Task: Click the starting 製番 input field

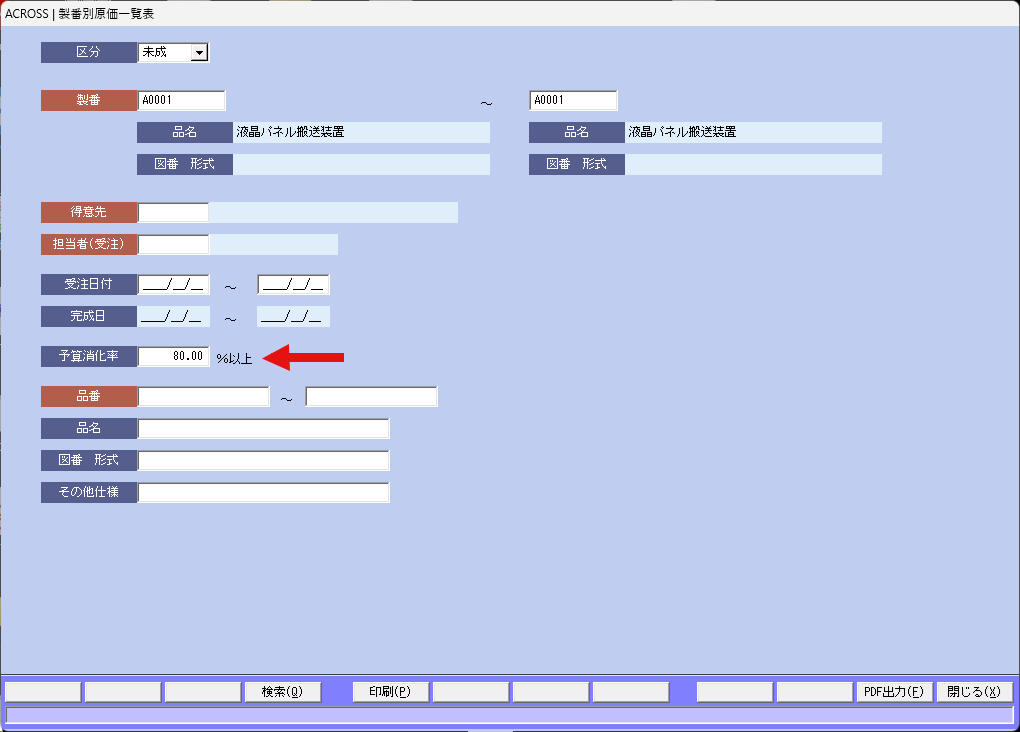Action: [181, 100]
